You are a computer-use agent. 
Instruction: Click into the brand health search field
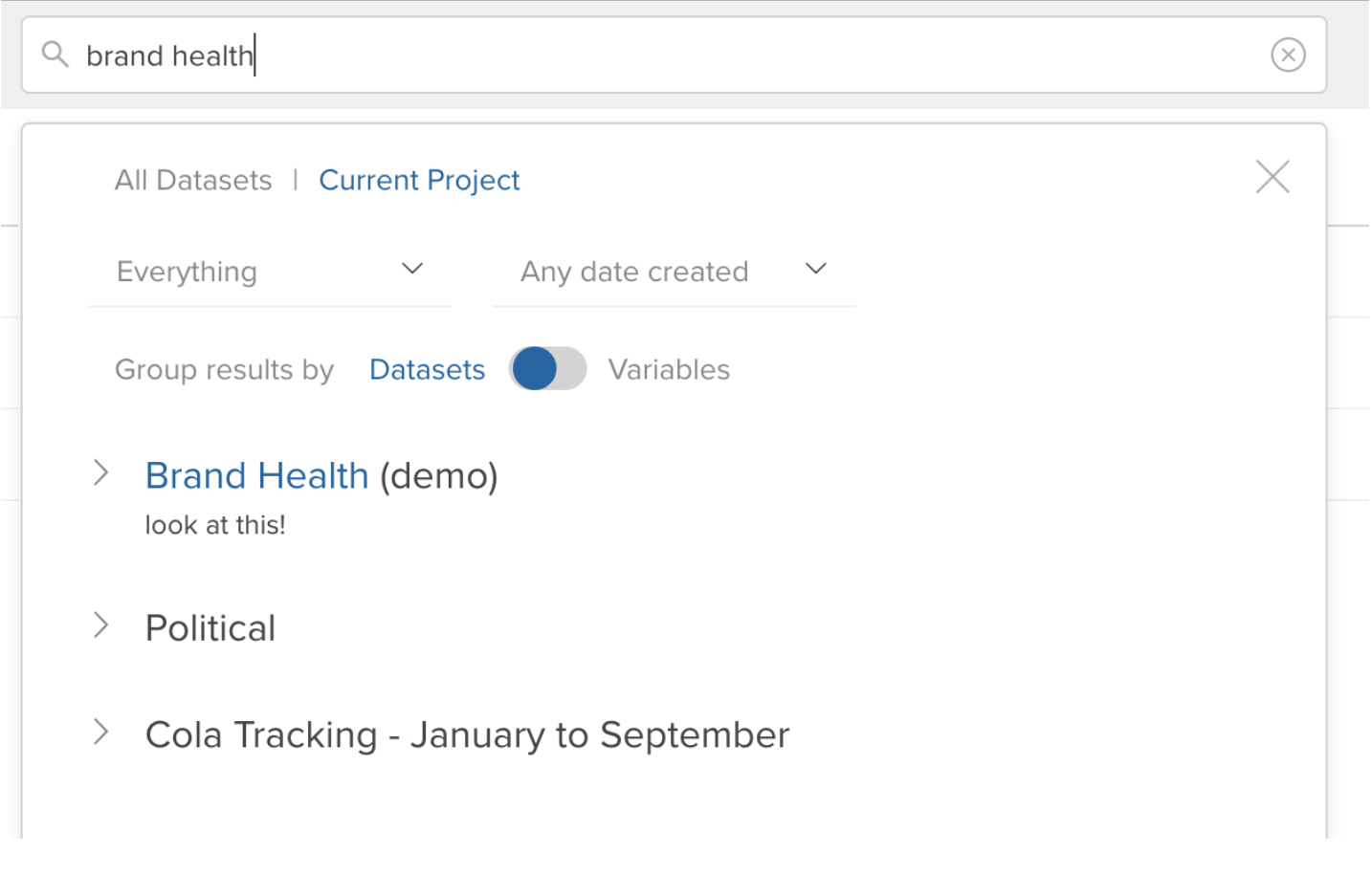[670, 55]
